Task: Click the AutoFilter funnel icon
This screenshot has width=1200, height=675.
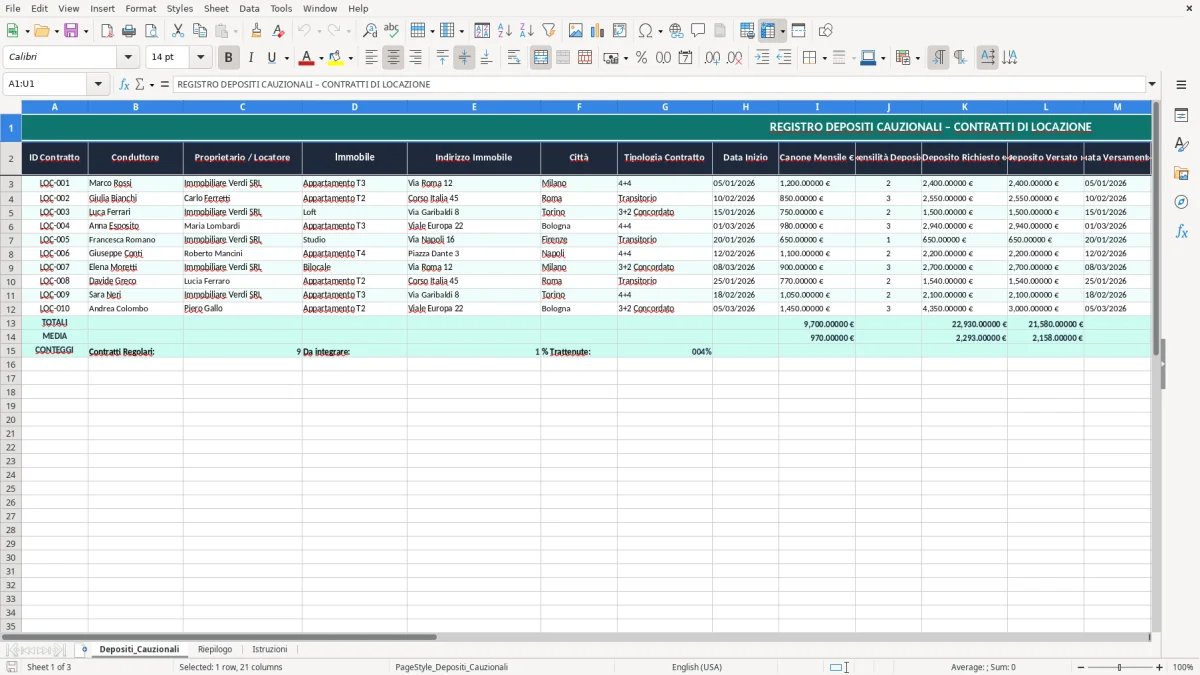Action: click(x=548, y=31)
